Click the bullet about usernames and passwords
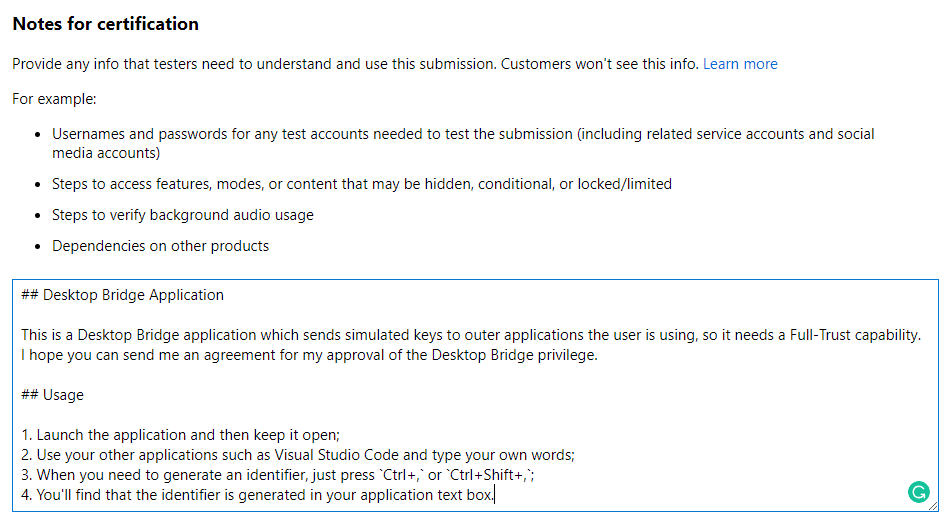The image size is (946, 520). pyautogui.click(x=463, y=143)
